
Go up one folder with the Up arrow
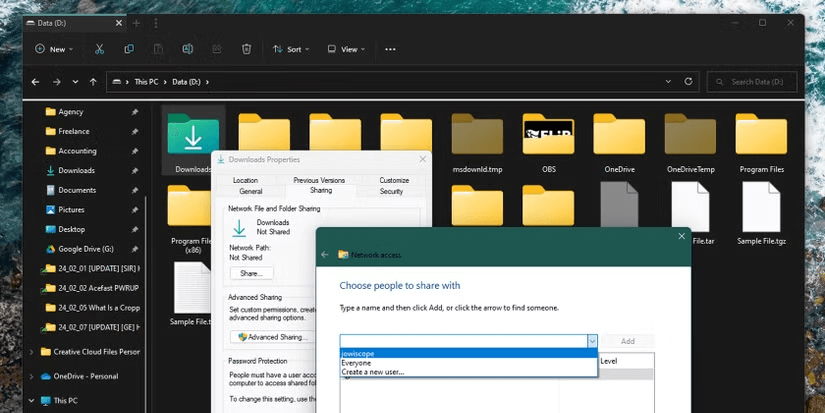pos(94,82)
